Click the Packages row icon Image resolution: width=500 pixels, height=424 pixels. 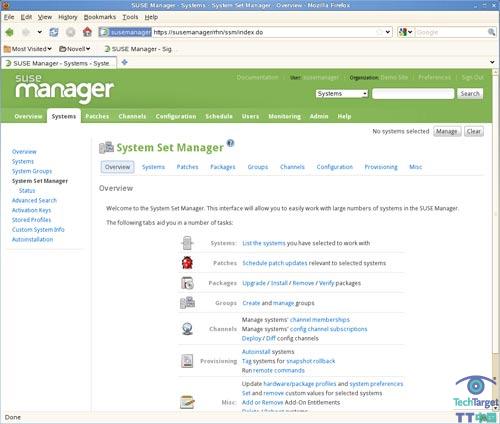click(187, 283)
